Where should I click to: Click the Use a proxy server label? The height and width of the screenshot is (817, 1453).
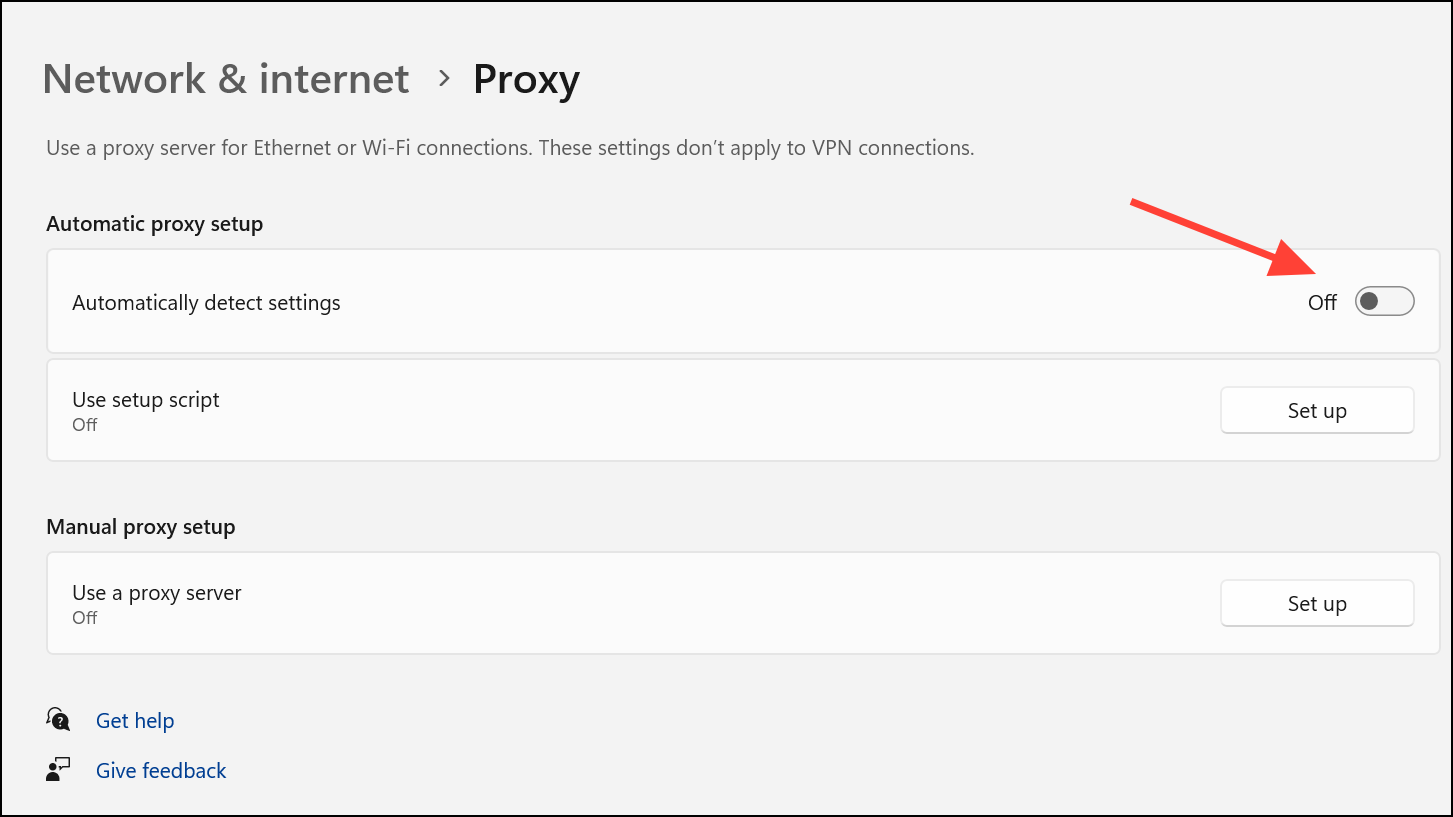pos(157,592)
